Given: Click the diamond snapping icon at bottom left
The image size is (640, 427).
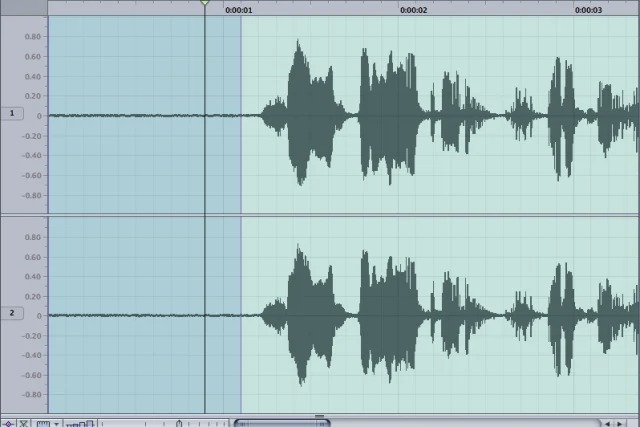Looking at the screenshot, I should tap(8, 422).
